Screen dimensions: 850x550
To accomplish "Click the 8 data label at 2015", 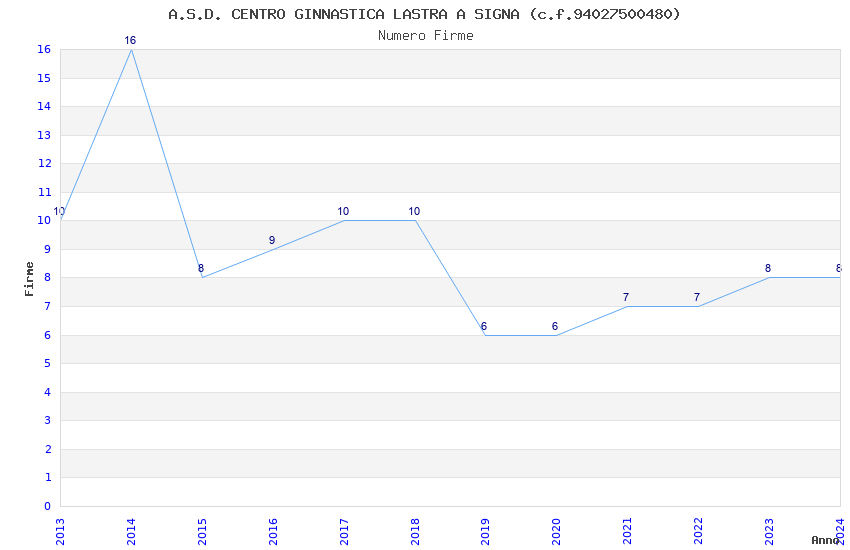I will pos(201,268).
